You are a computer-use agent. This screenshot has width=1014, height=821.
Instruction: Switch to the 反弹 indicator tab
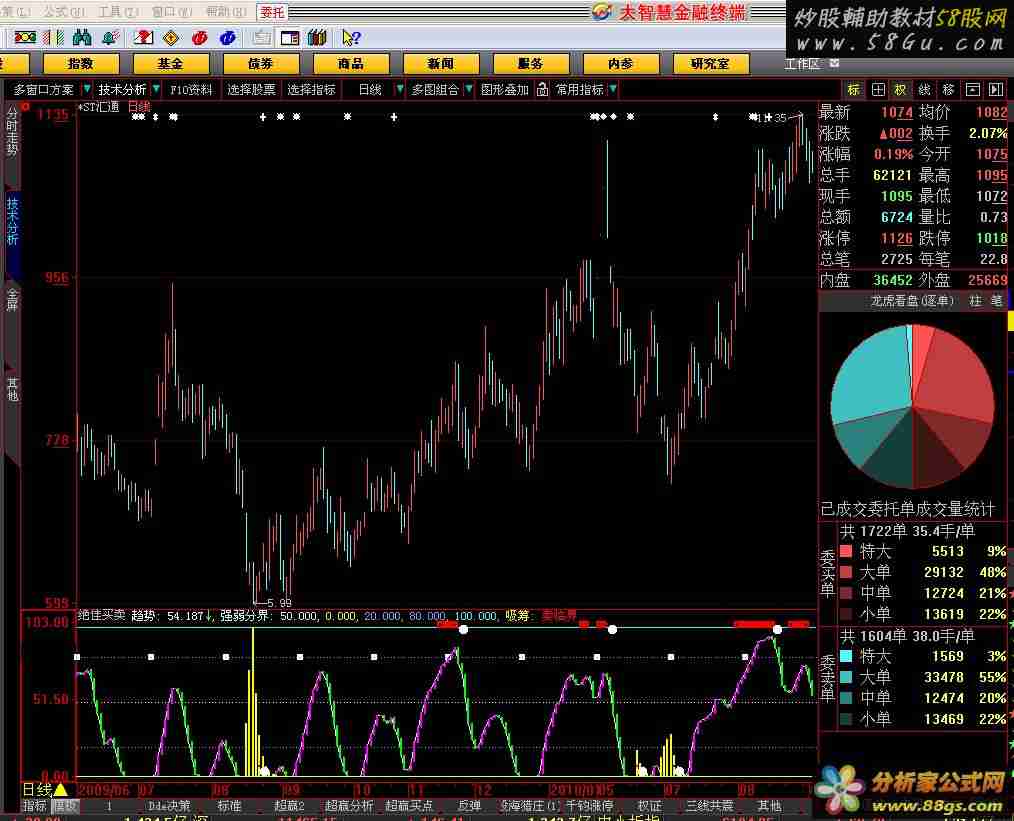click(469, 805)
